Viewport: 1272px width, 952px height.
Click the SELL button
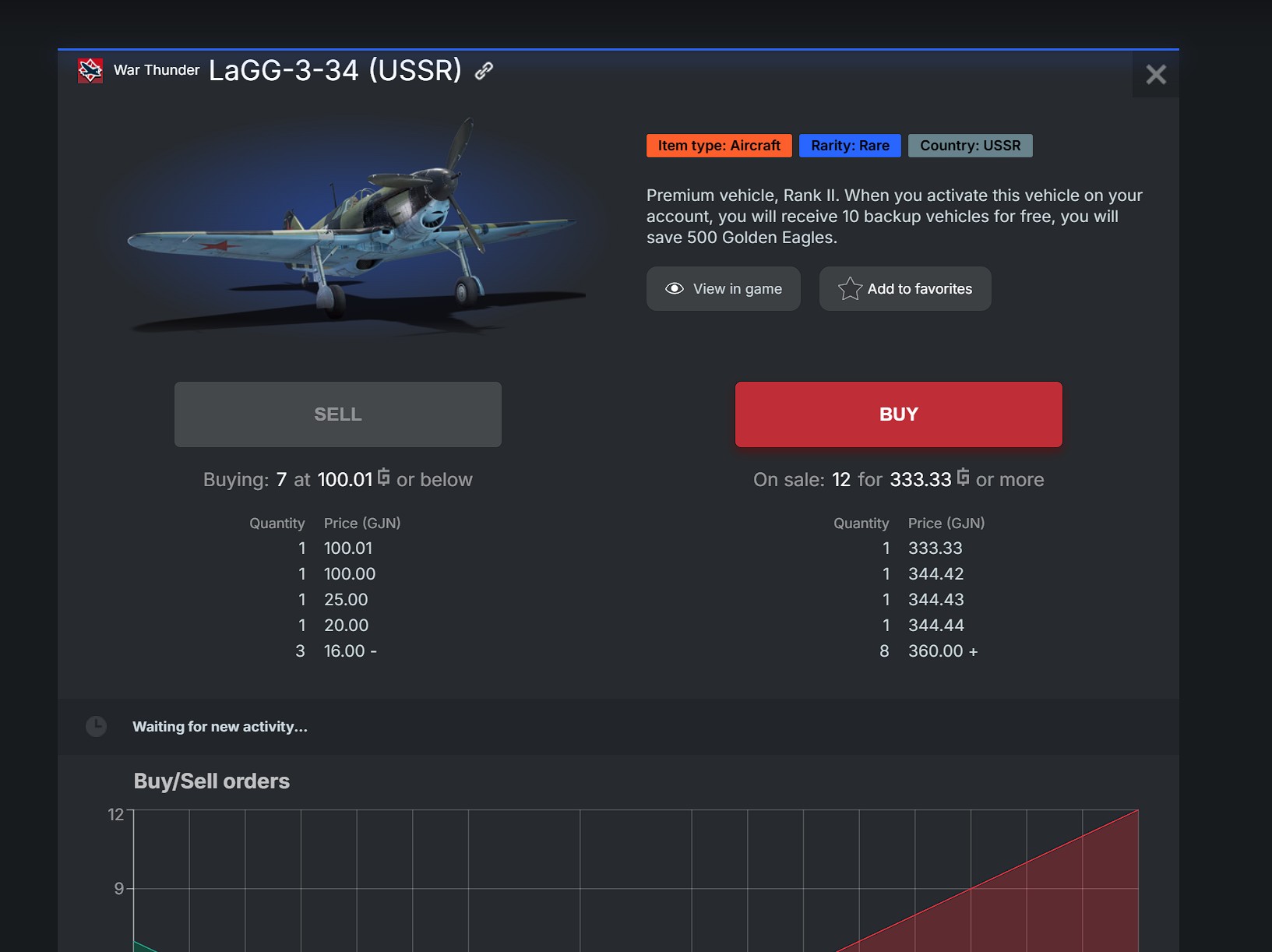click(x=338, y=414)
